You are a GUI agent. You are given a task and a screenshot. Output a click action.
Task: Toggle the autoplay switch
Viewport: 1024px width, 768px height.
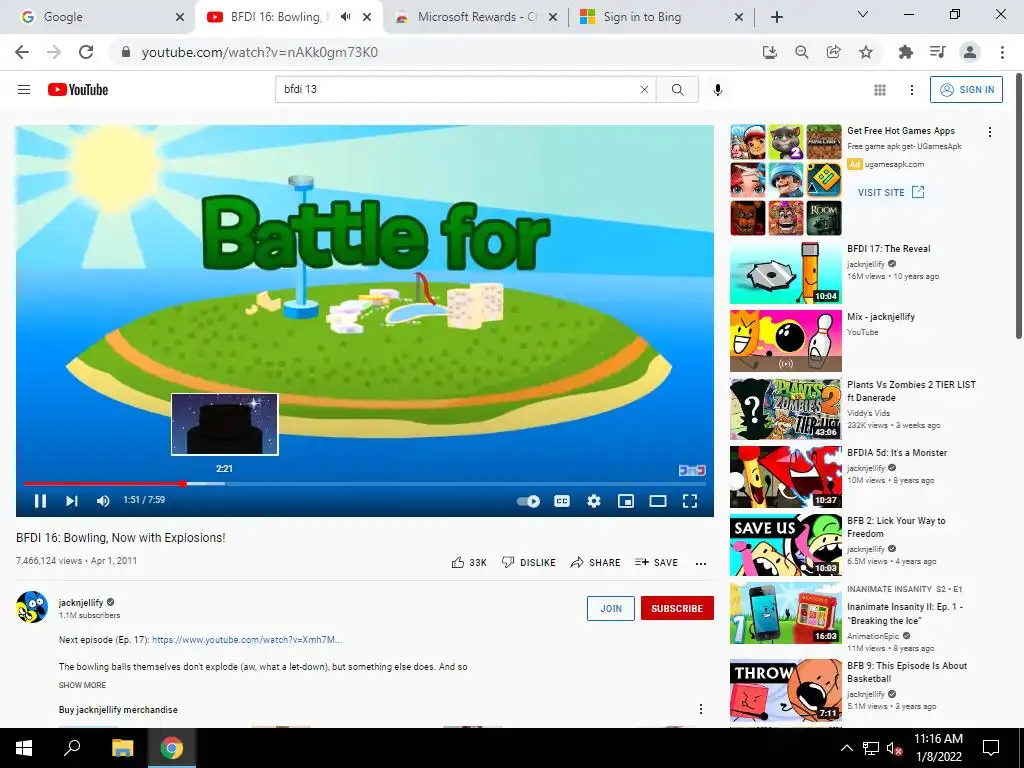pos(528,502)
